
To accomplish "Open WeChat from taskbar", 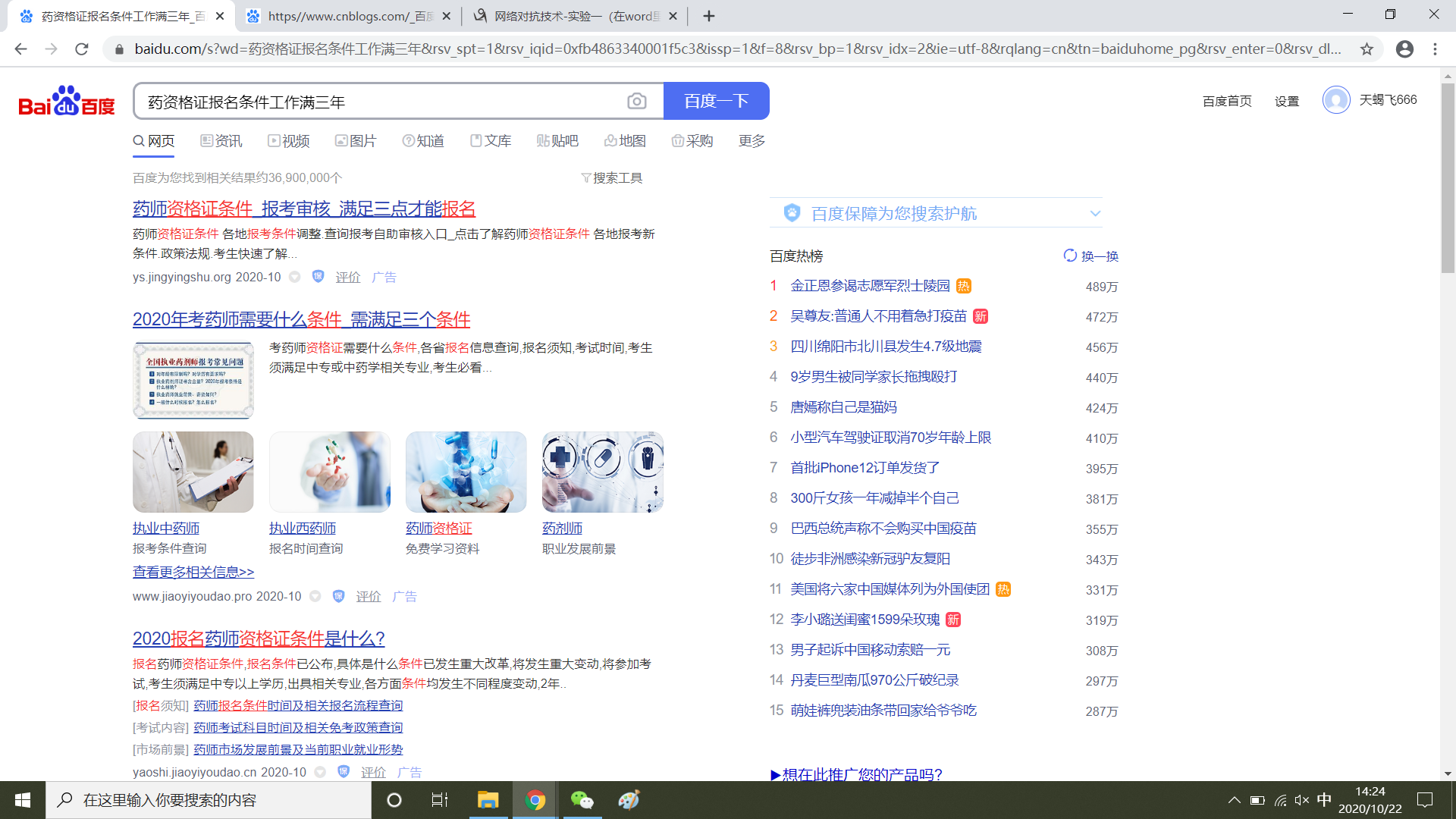I will point(582,800).
